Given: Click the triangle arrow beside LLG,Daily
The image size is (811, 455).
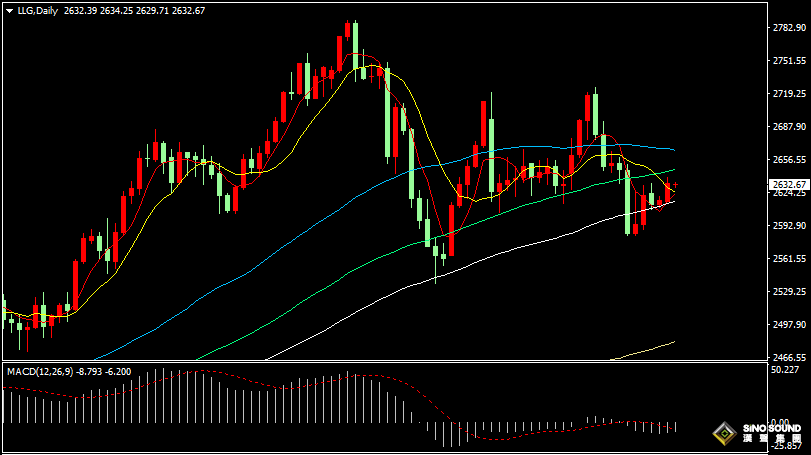Looking at the screenshot, I should (x=9, y=11).
